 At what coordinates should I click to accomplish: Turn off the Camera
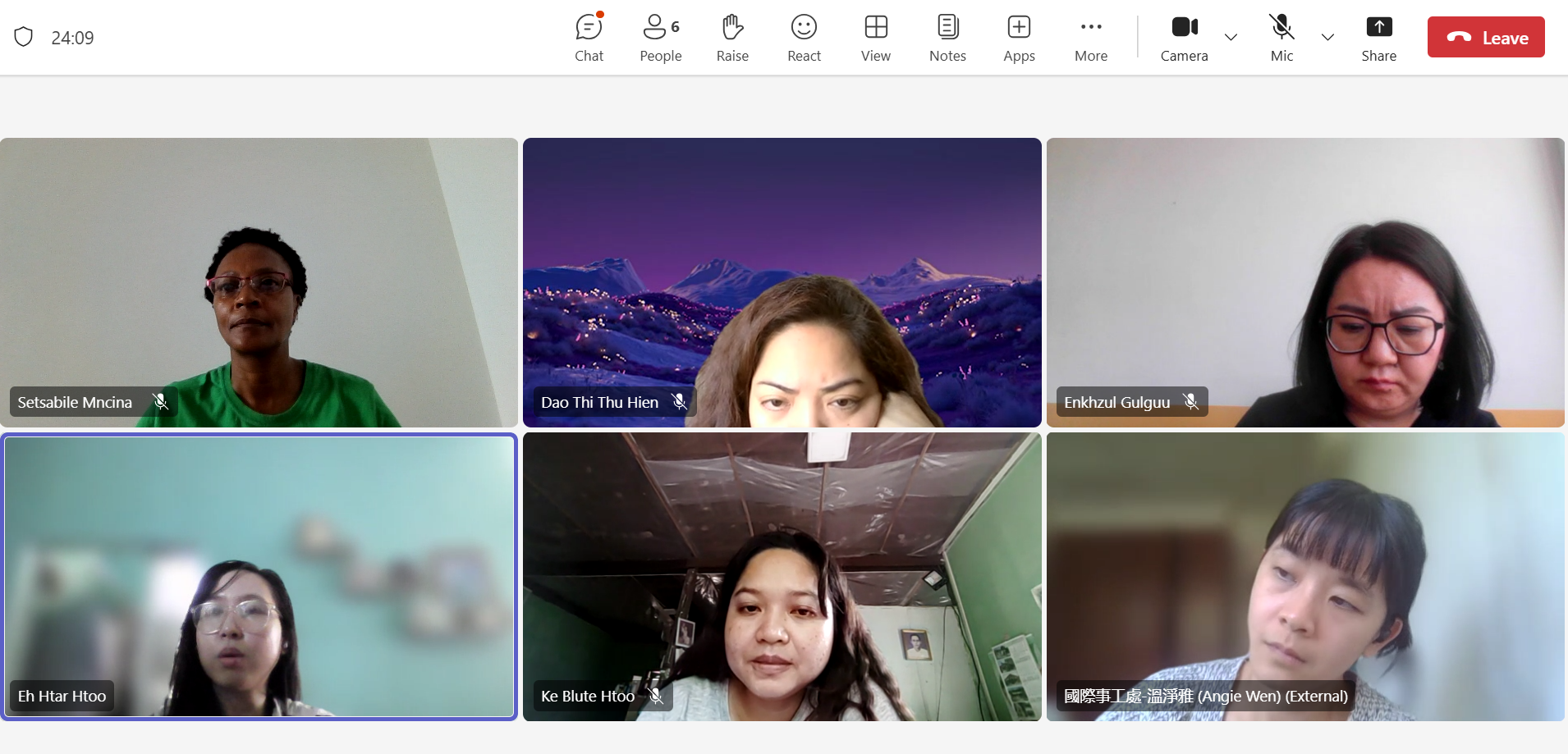coord(1184,38)
